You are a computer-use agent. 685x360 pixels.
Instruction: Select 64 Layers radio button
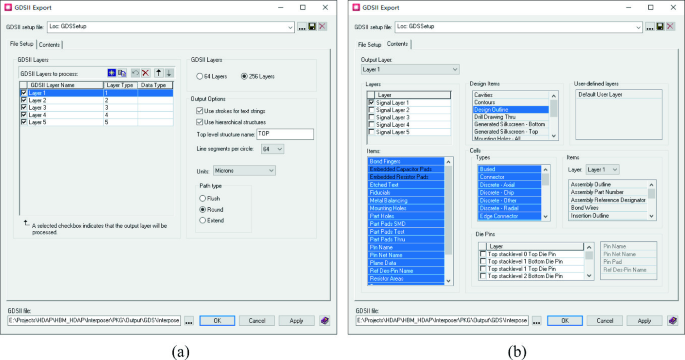coord(200,76)
